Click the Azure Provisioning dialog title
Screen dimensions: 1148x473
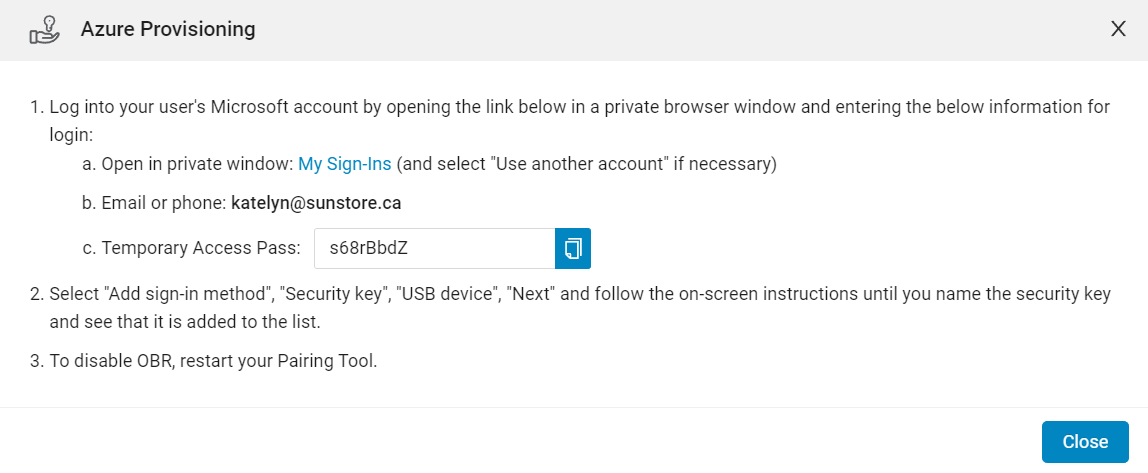tap(168, 29)
